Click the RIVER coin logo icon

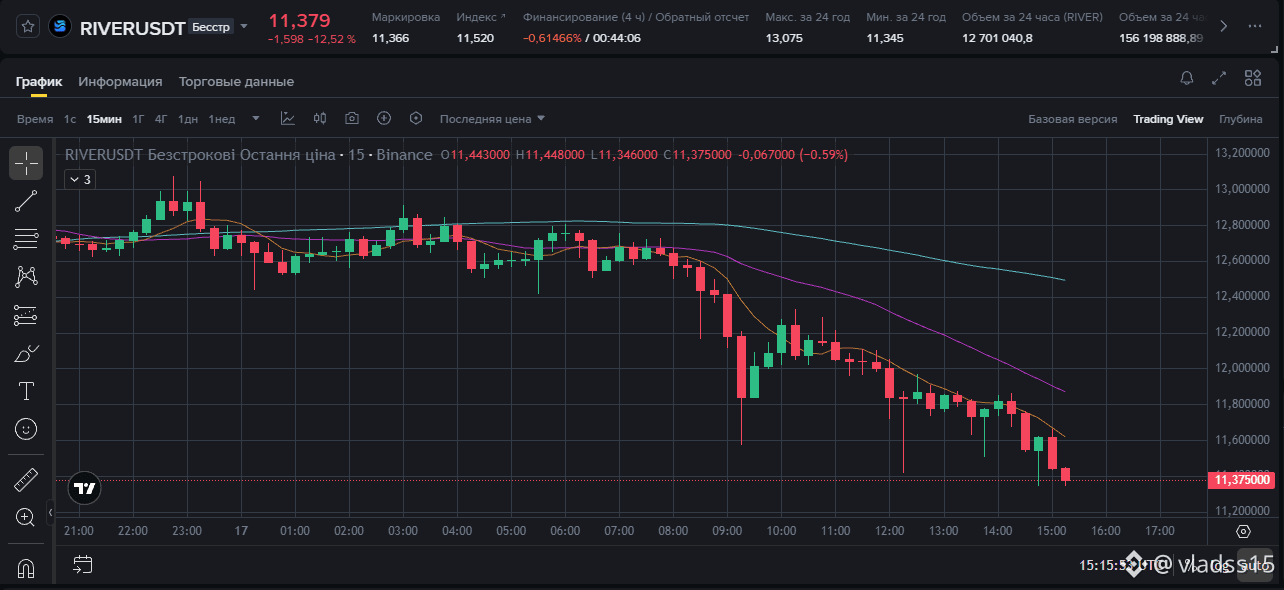pyautogui.click(x=61, y=27)
